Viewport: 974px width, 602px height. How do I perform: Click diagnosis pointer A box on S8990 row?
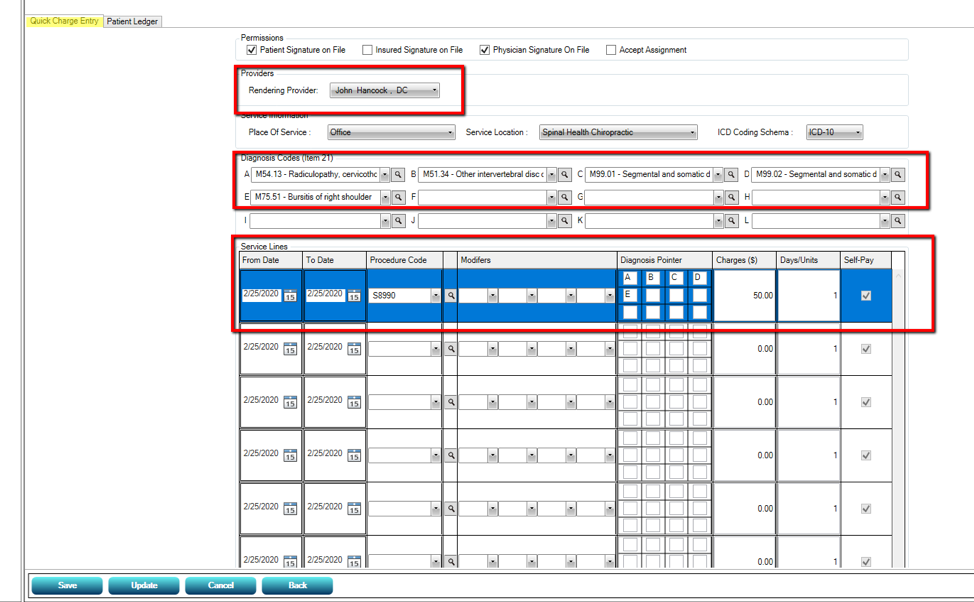pos(630,278)
